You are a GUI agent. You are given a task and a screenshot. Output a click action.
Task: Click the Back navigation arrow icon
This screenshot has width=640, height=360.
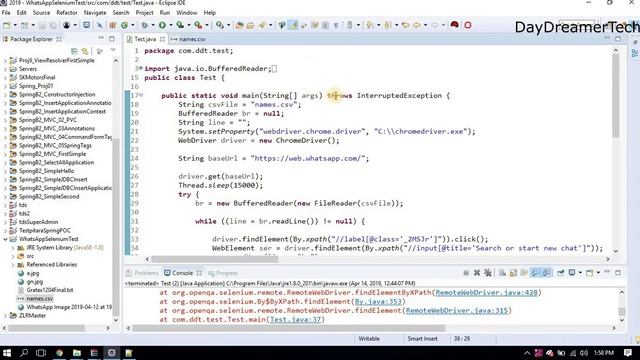[416, 25]
